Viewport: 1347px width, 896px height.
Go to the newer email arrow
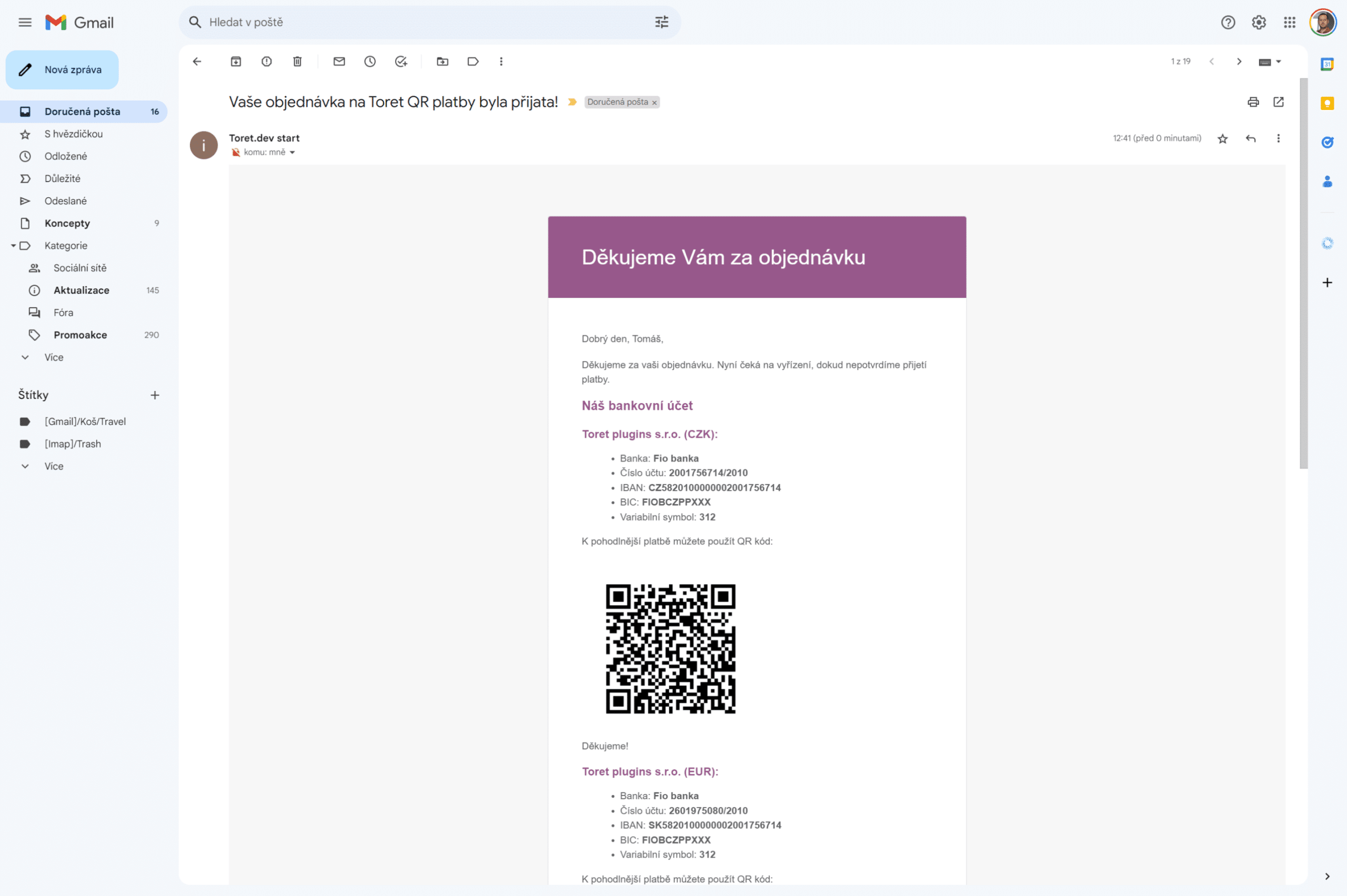click(x=1211, y=61)
